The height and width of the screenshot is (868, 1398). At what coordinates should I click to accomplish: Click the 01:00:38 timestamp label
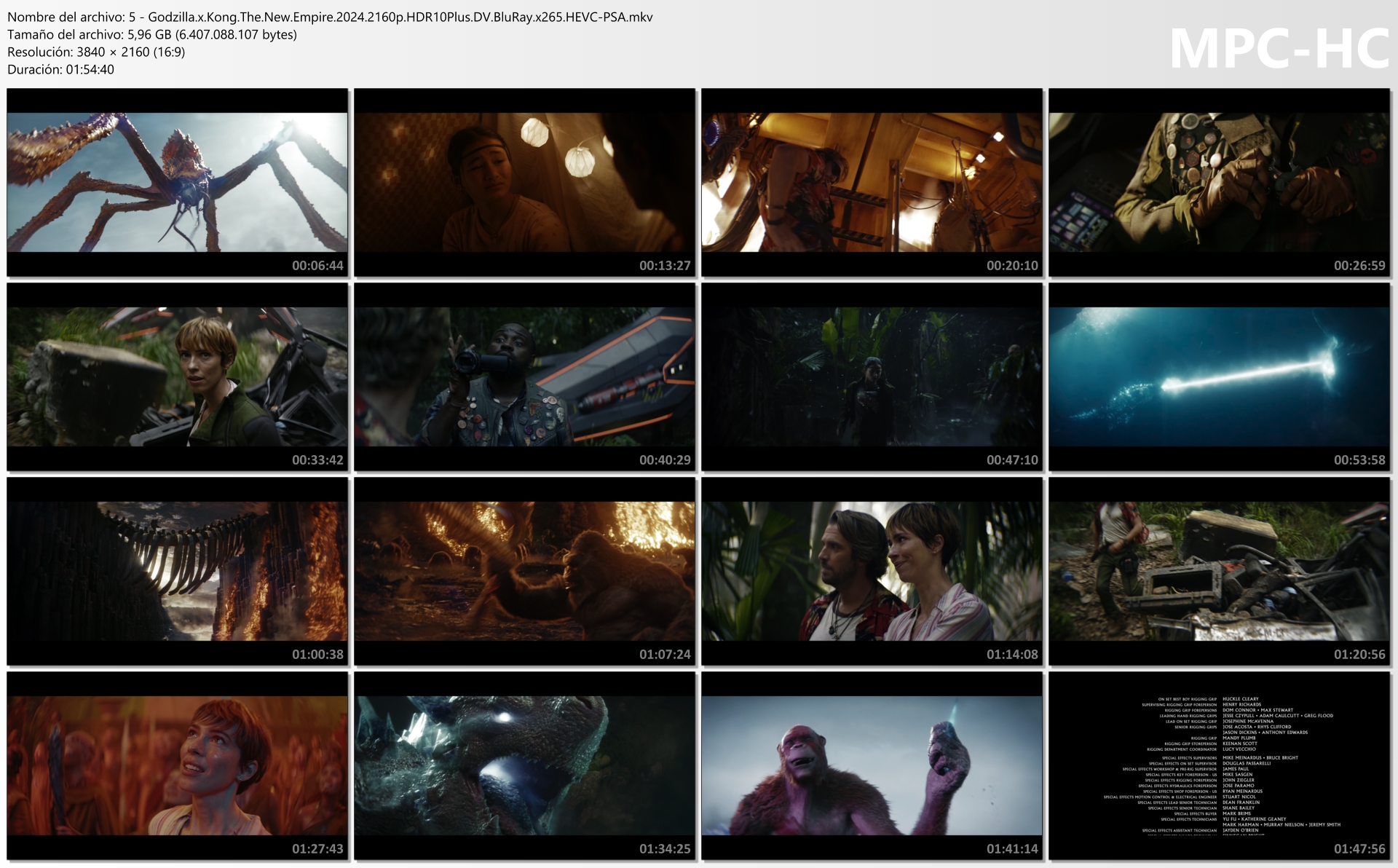[x=317, y=655]
